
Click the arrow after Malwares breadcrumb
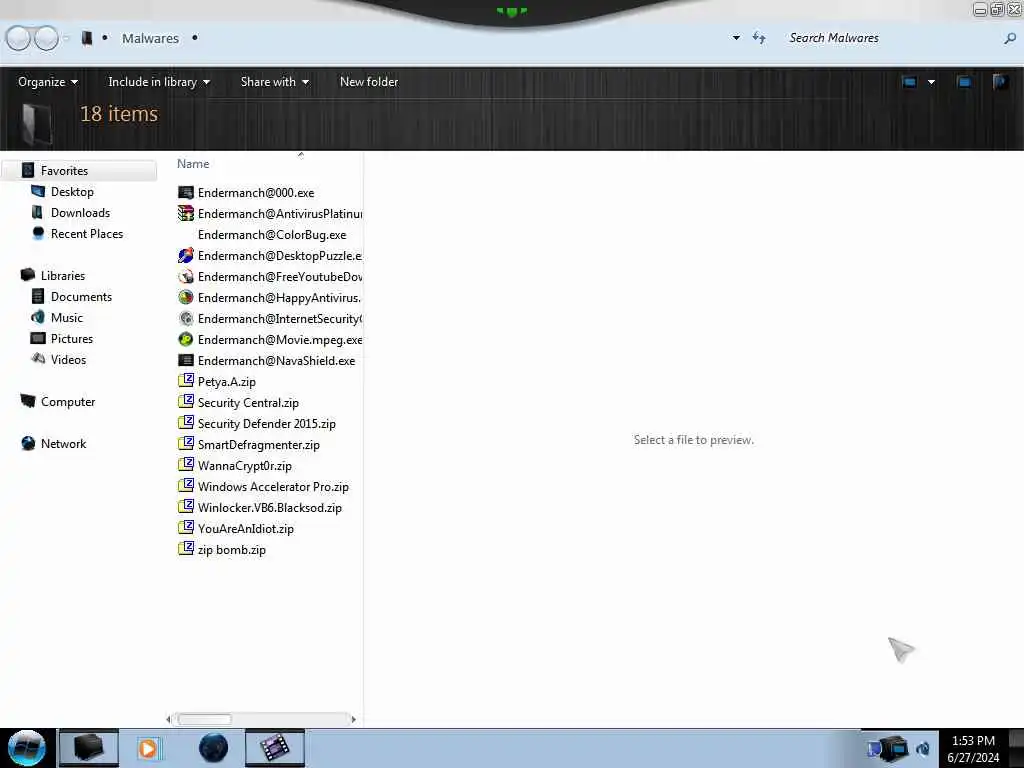pyautogui.click(x=195, y=38)
